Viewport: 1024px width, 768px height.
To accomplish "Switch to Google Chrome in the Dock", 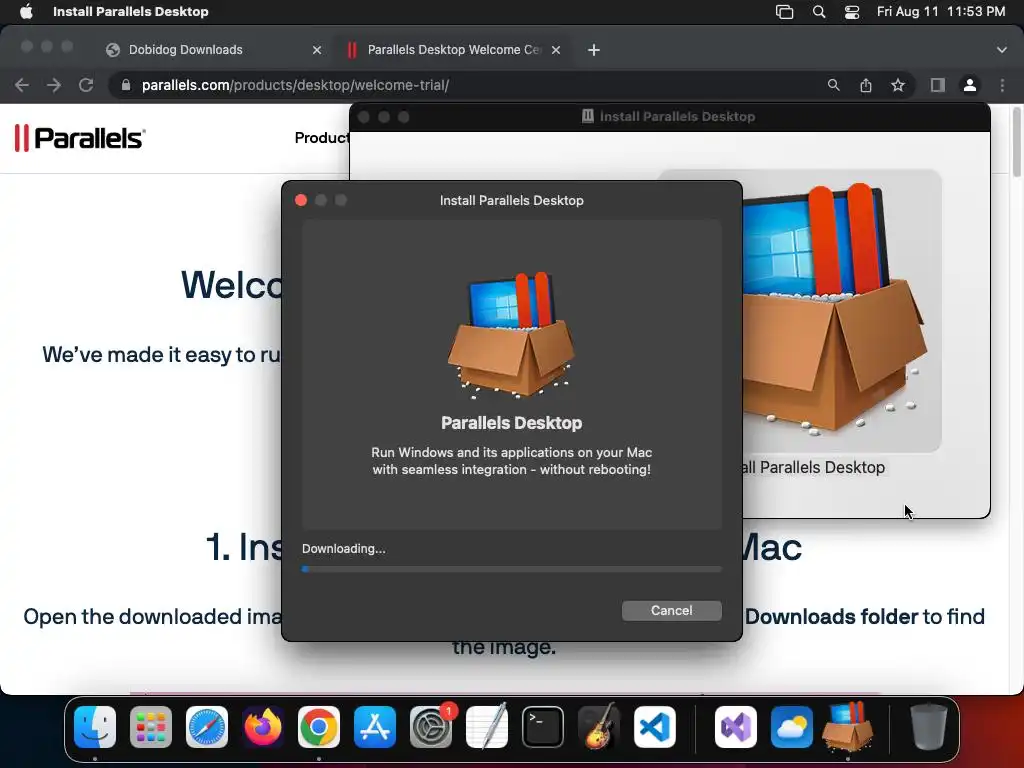I will pos(319,727).
